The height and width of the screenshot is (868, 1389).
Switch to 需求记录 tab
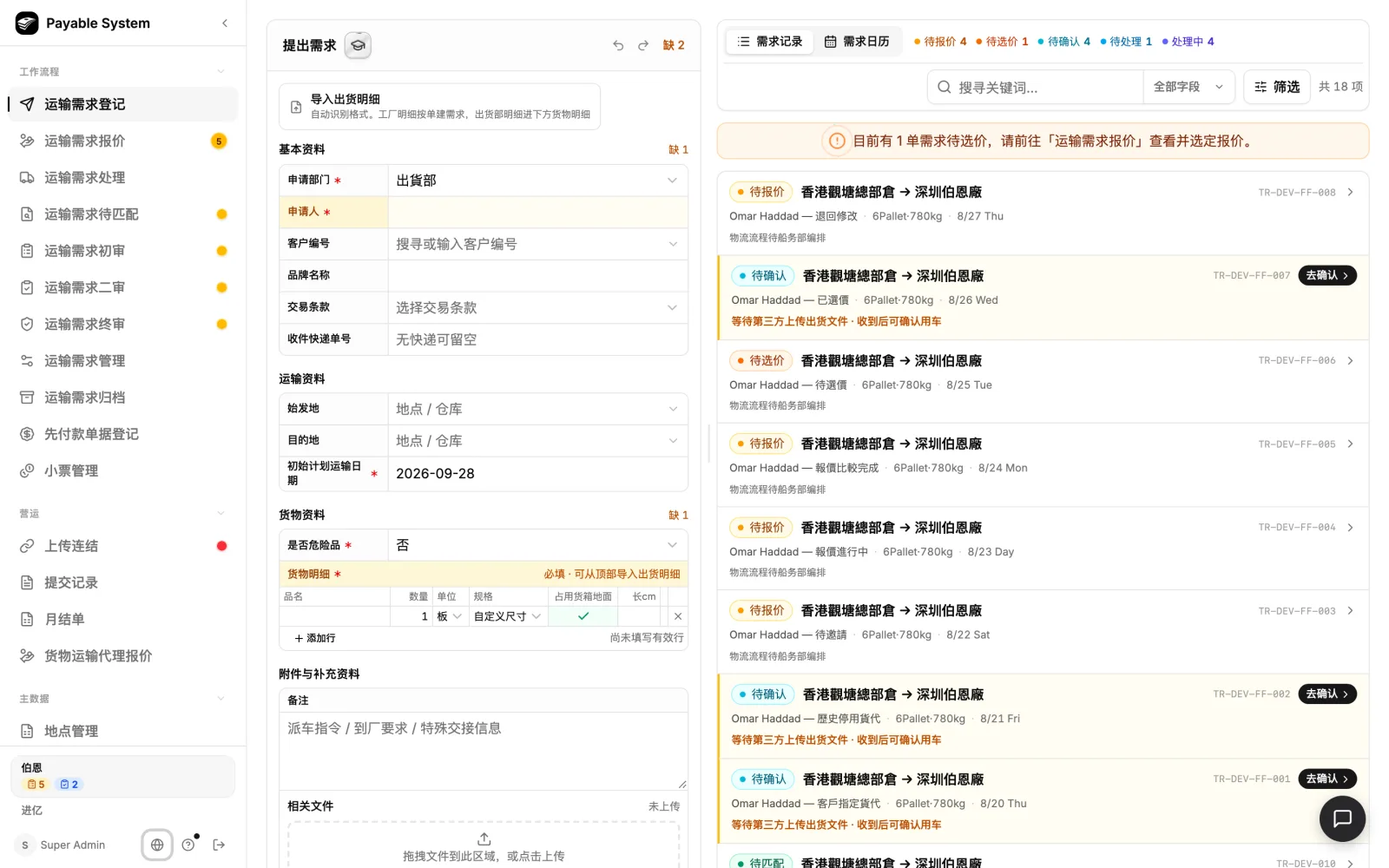770,42
